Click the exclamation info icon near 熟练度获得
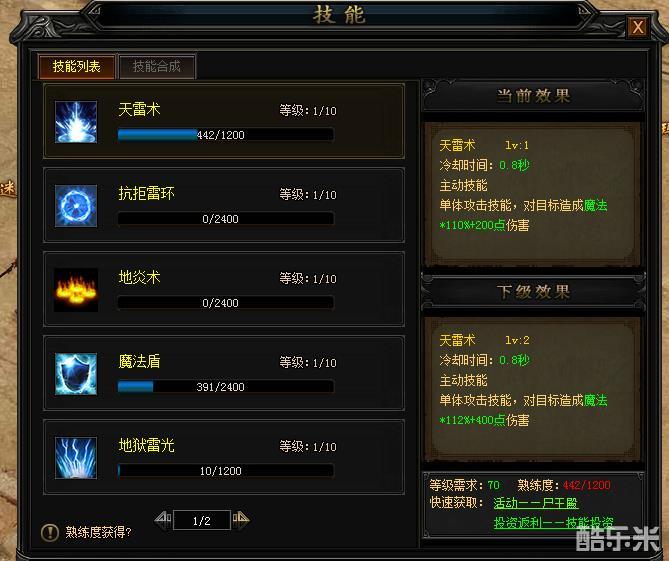 tap(50, 532)
